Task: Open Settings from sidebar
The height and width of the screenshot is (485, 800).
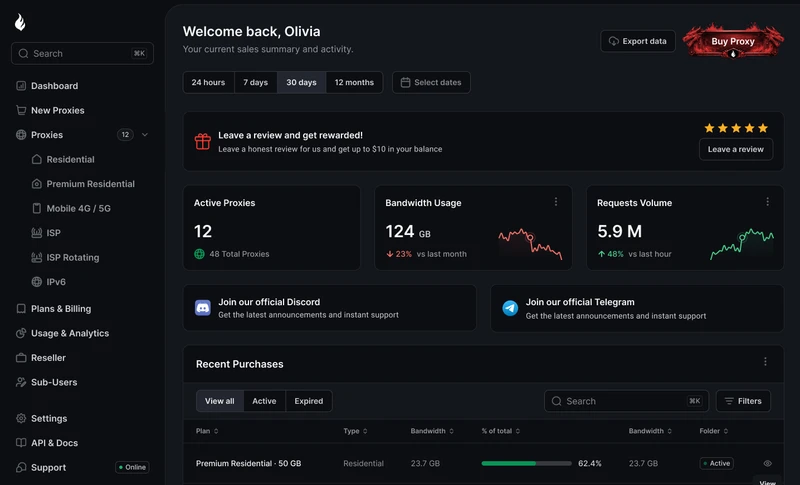Action: point(48,418)
